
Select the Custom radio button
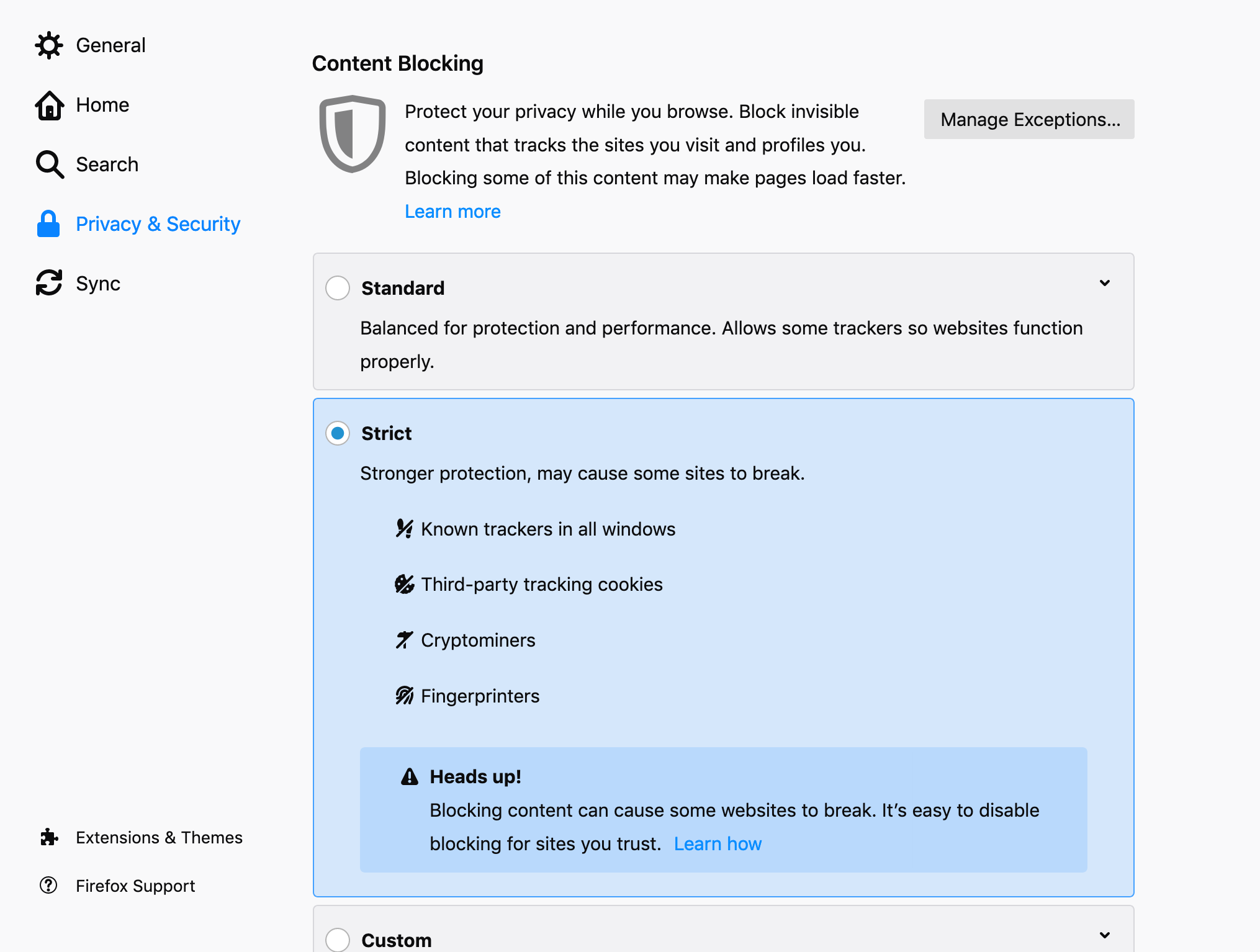coord(338,940)
